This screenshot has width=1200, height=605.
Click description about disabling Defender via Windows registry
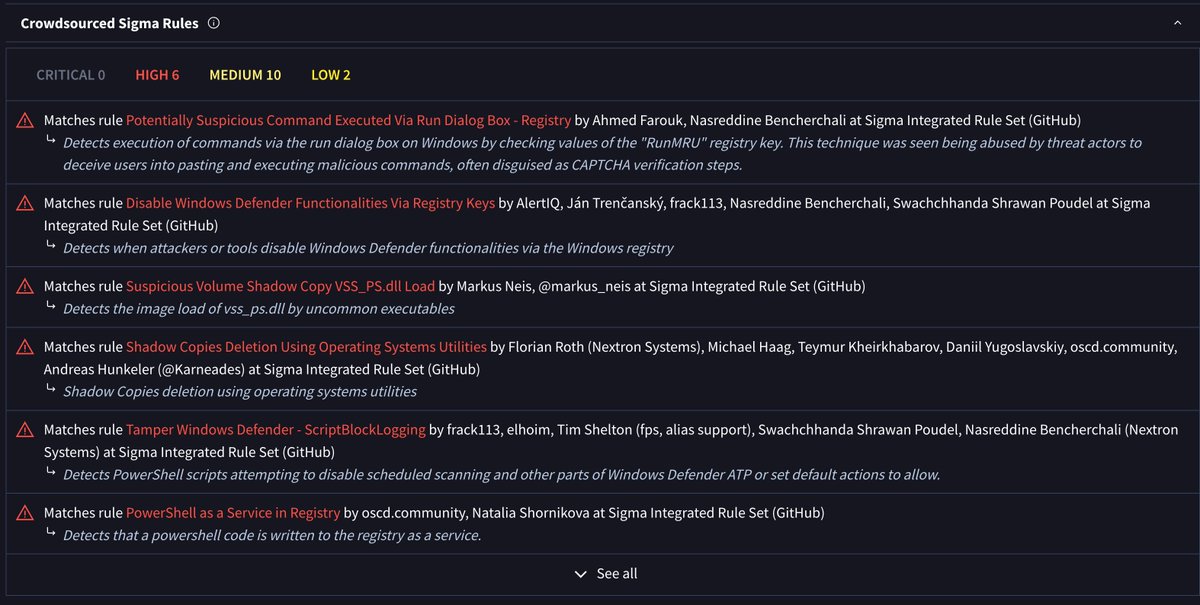[368, 248]
